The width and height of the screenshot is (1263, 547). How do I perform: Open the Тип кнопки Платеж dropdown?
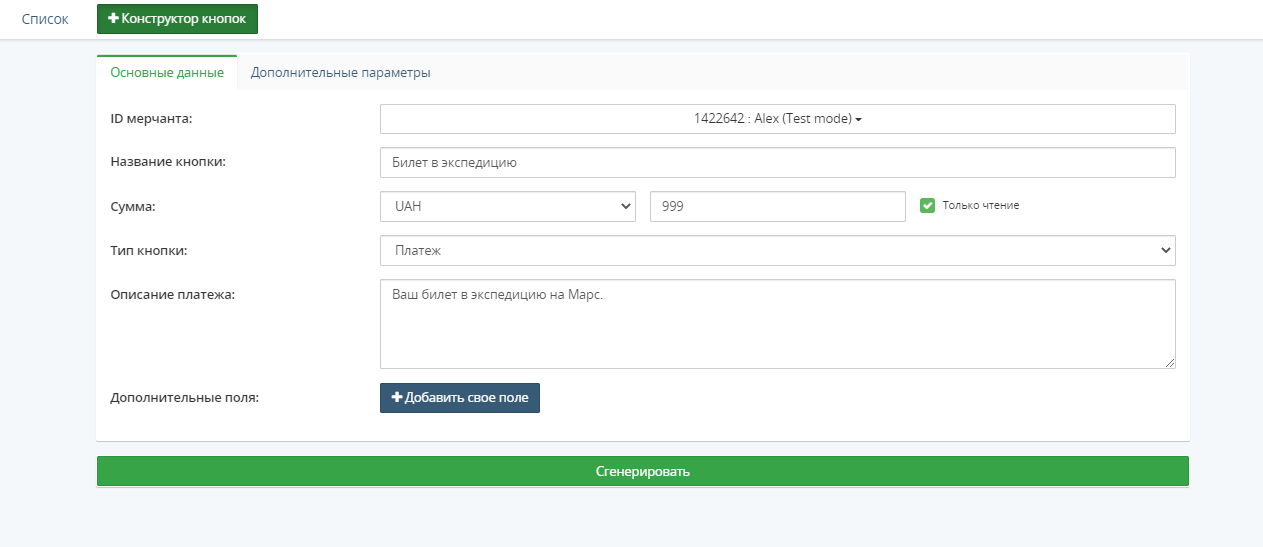(777, 251)
